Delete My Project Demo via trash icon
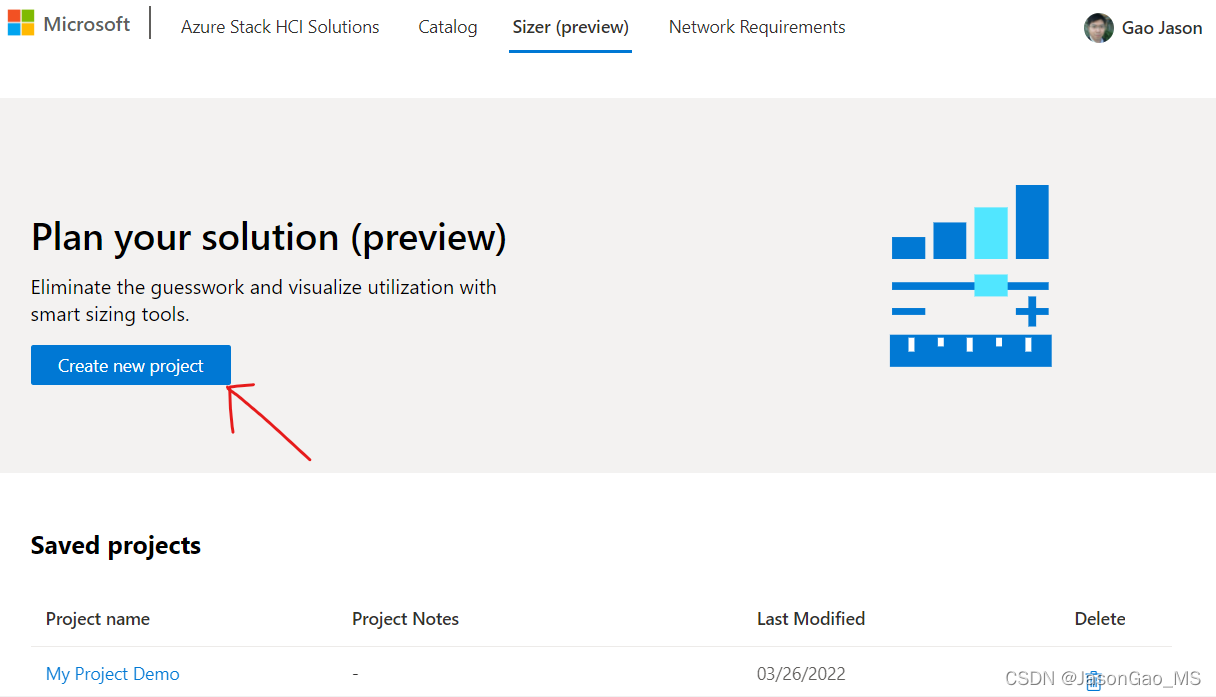Viewport: 1216px width, 697px height. coord(1093,681)
